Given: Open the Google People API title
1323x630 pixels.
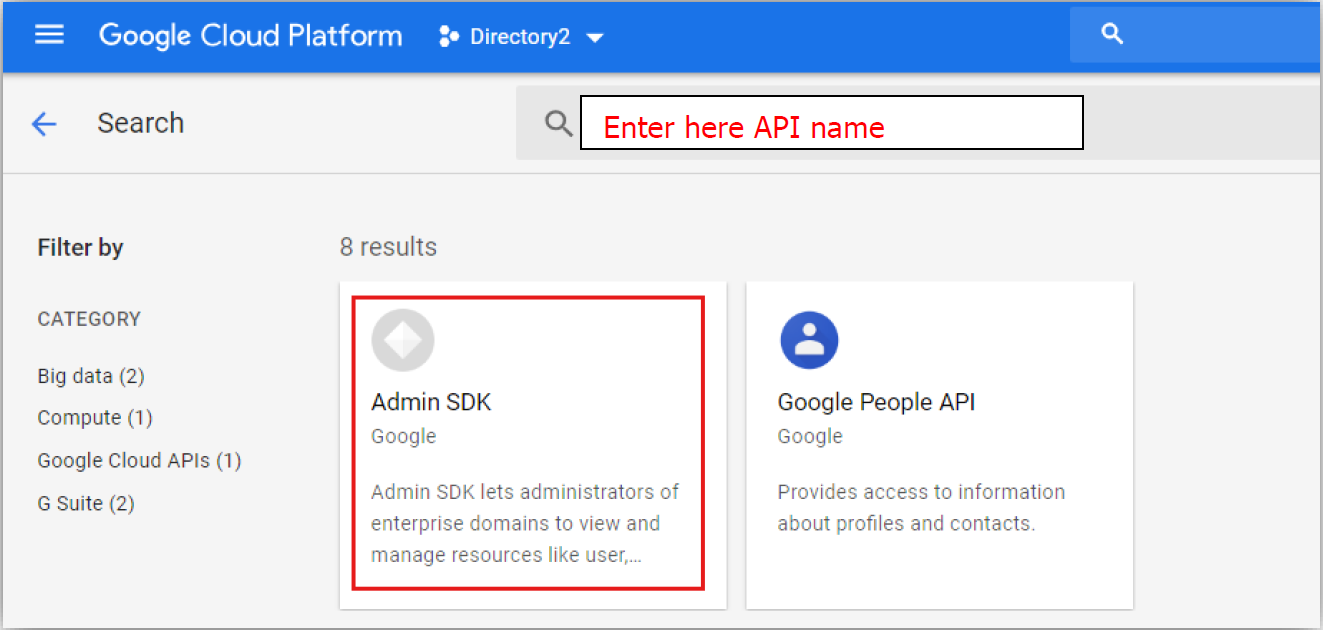Looking at the screenshot, I should (x=876, y=402).
